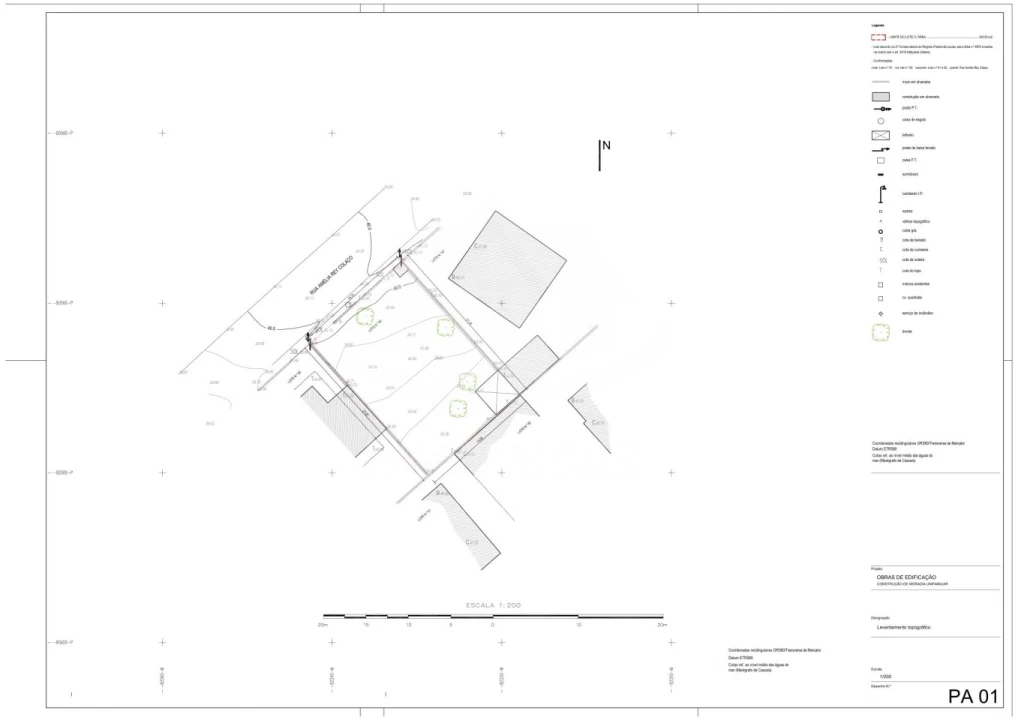The width and height of the screenshot is (1018, 720).
Task: Click the large hatched building north-east of lot
Action: pos(507,266)
